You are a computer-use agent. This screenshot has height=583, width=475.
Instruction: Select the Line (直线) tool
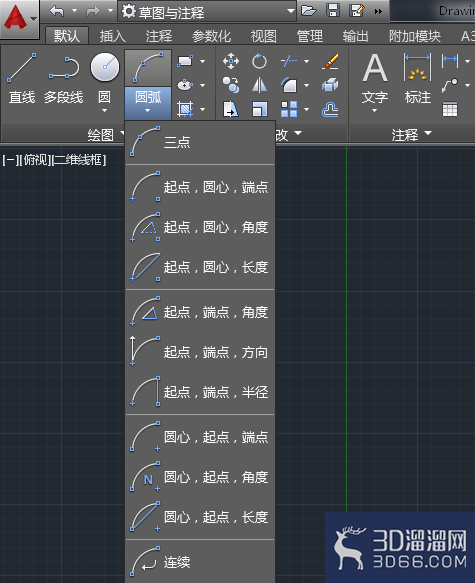point(22,78)
